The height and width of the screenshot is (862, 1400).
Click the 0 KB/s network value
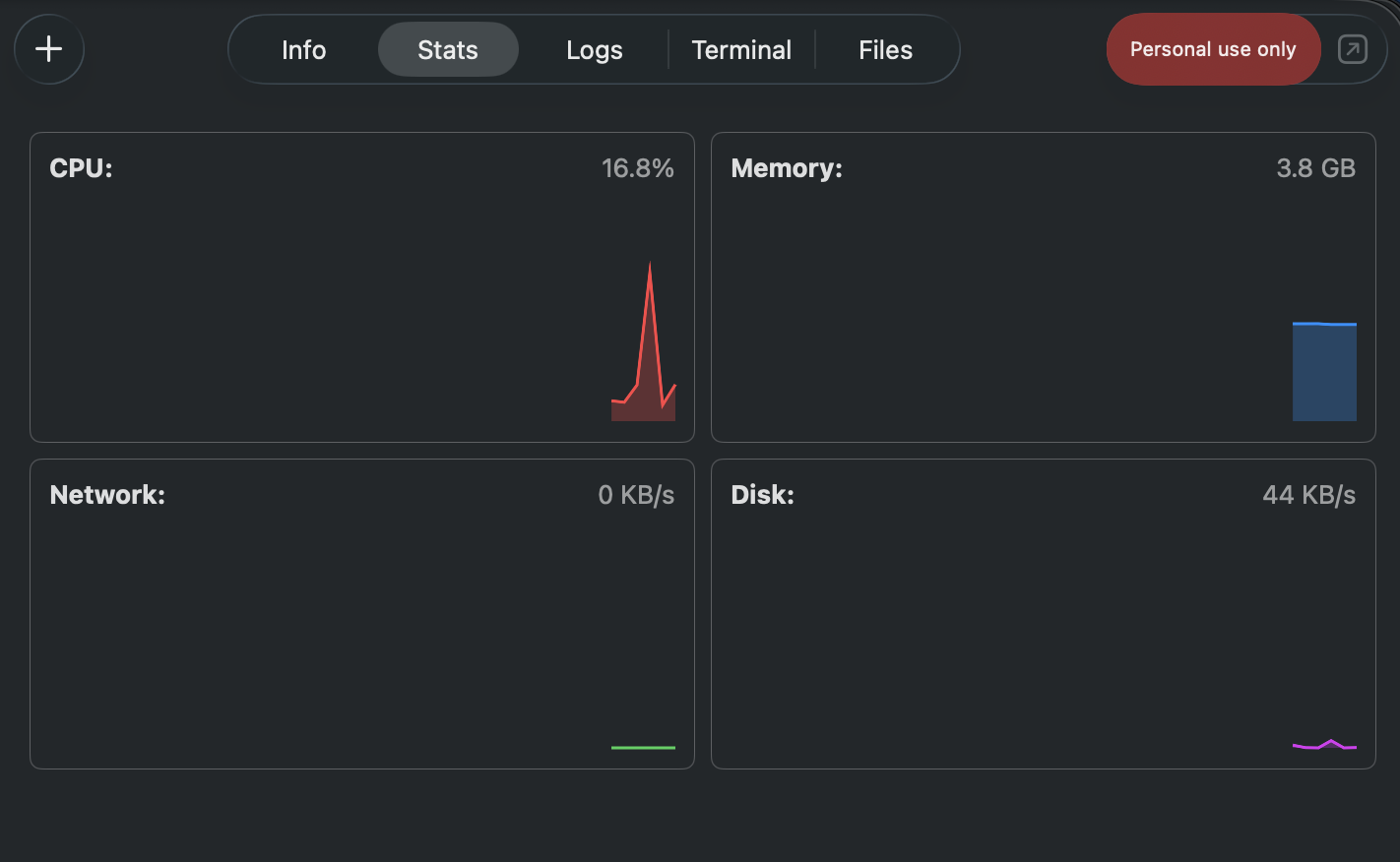click(636, 495)
